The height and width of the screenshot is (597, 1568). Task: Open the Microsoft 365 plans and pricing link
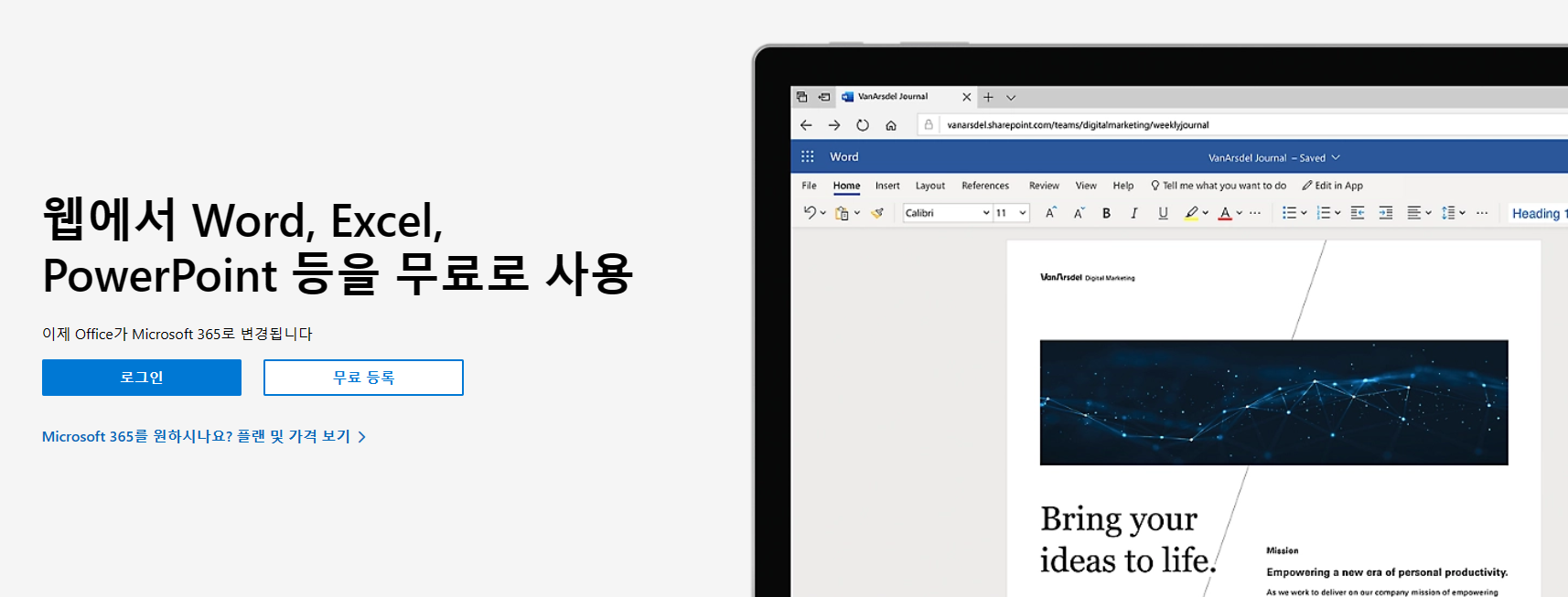[x=204, y=437]
